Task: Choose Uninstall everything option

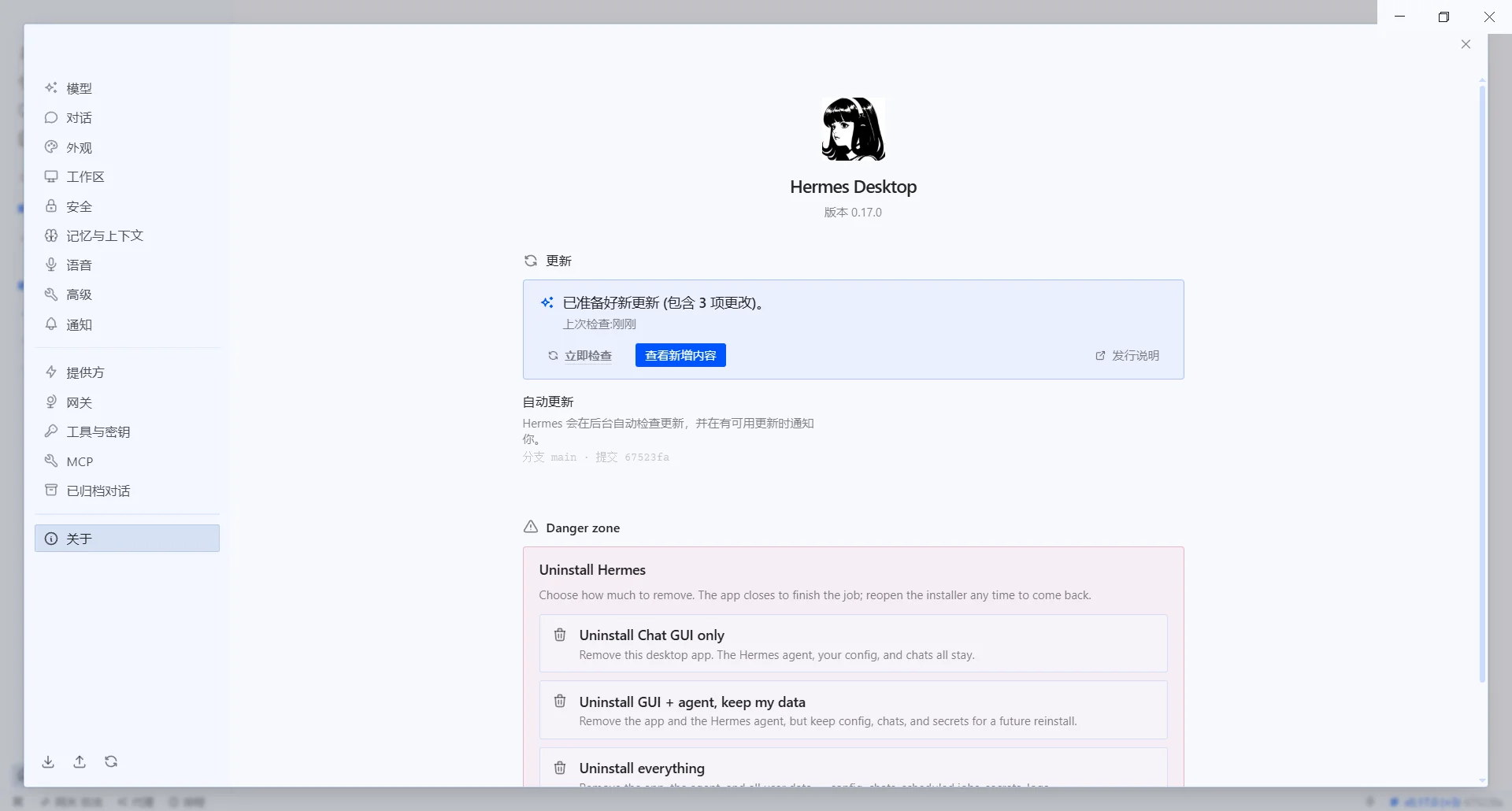Action: [853, 768]
